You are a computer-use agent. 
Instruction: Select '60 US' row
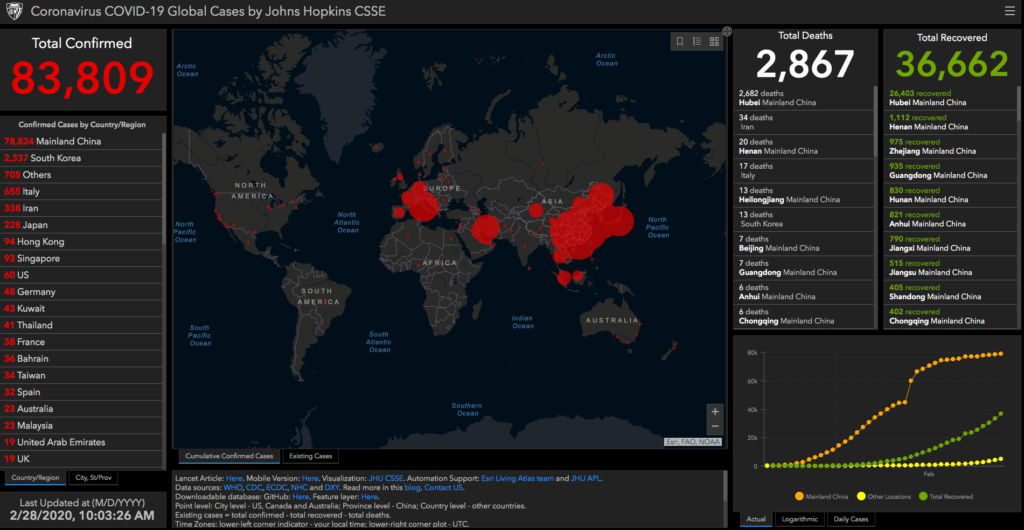tap(82, 275)
